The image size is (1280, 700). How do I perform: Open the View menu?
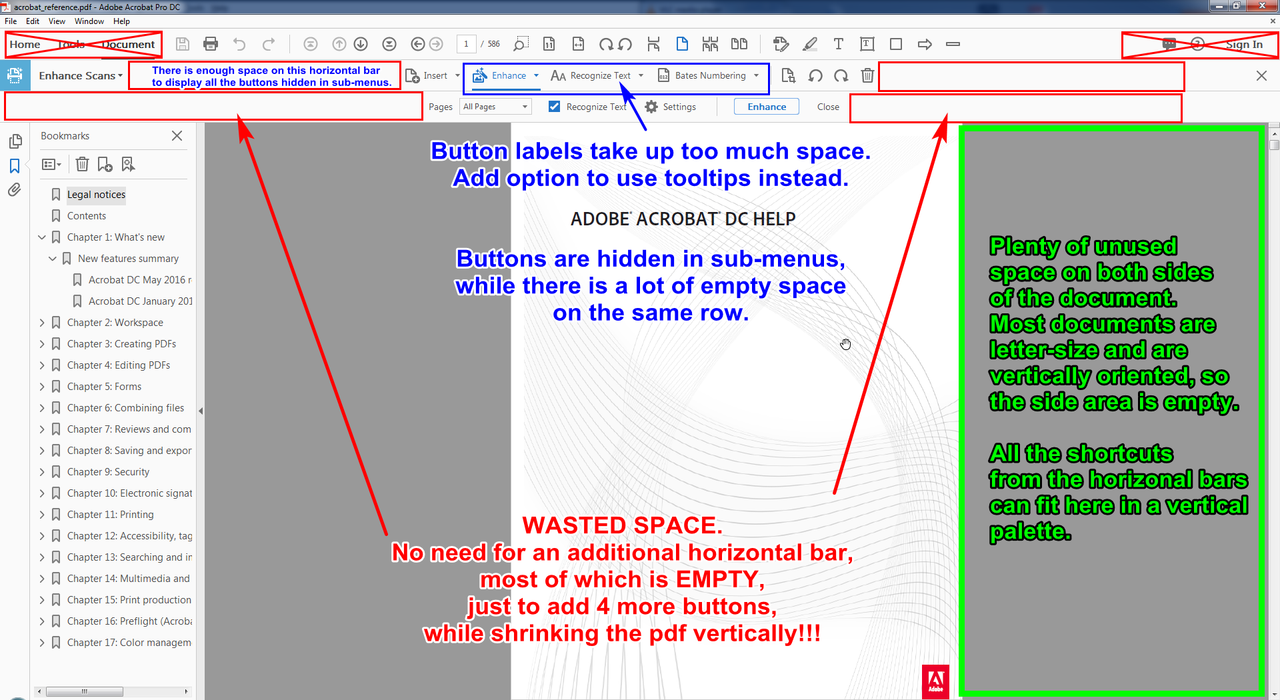tap(57, 21)
